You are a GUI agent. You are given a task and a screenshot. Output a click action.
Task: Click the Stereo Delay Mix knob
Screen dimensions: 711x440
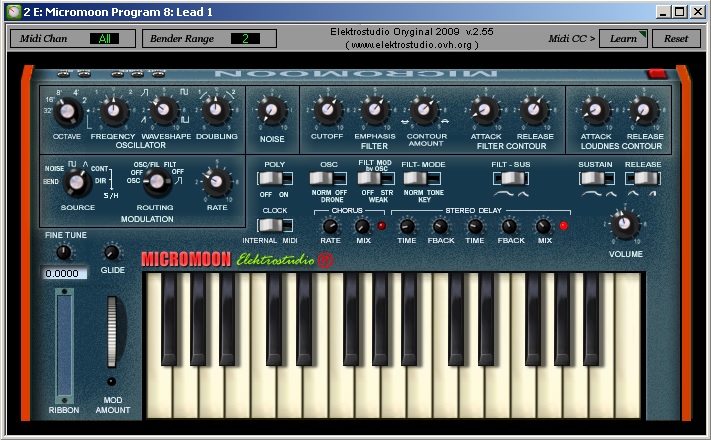[x=543, y=226]
